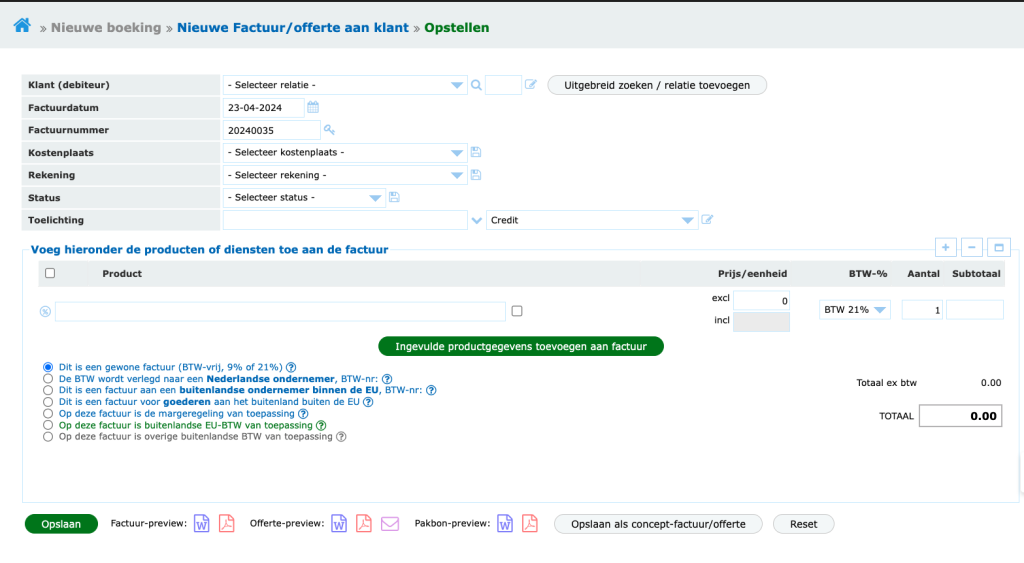Screen dimensions: 1024x563
Task: Help icon for goederen buiten de EU
Action: [368, 402]
